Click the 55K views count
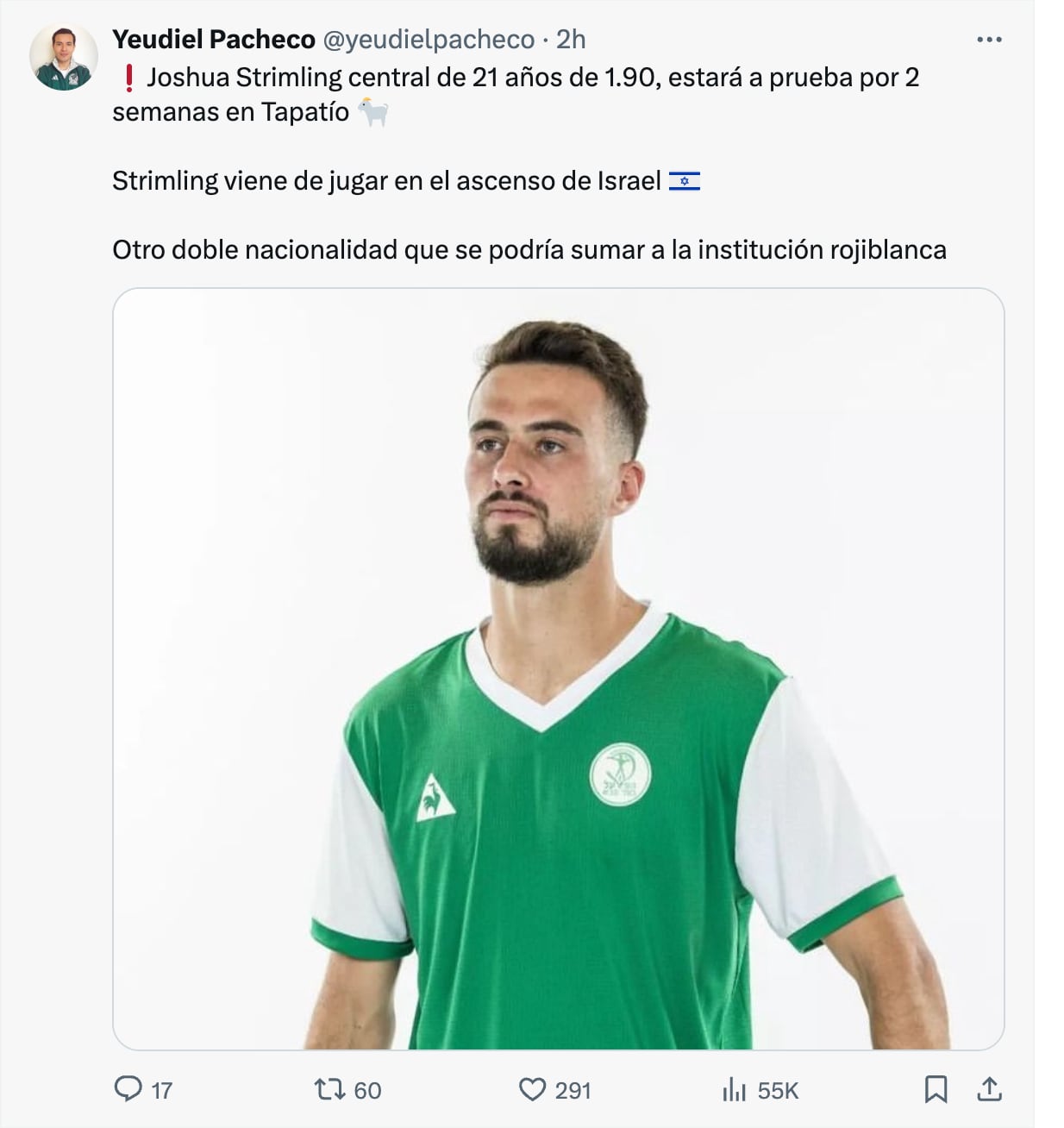1064x1128 pixels. point(778,1091)
